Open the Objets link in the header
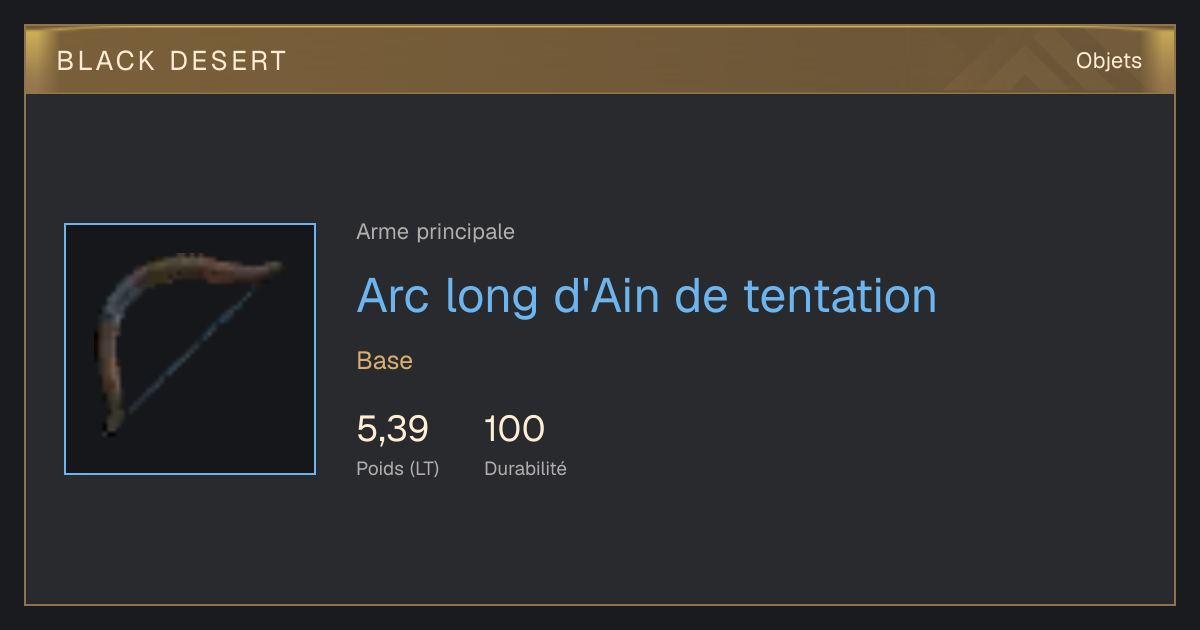The height and width of the screenshot is (630, 1200). 1108,61
